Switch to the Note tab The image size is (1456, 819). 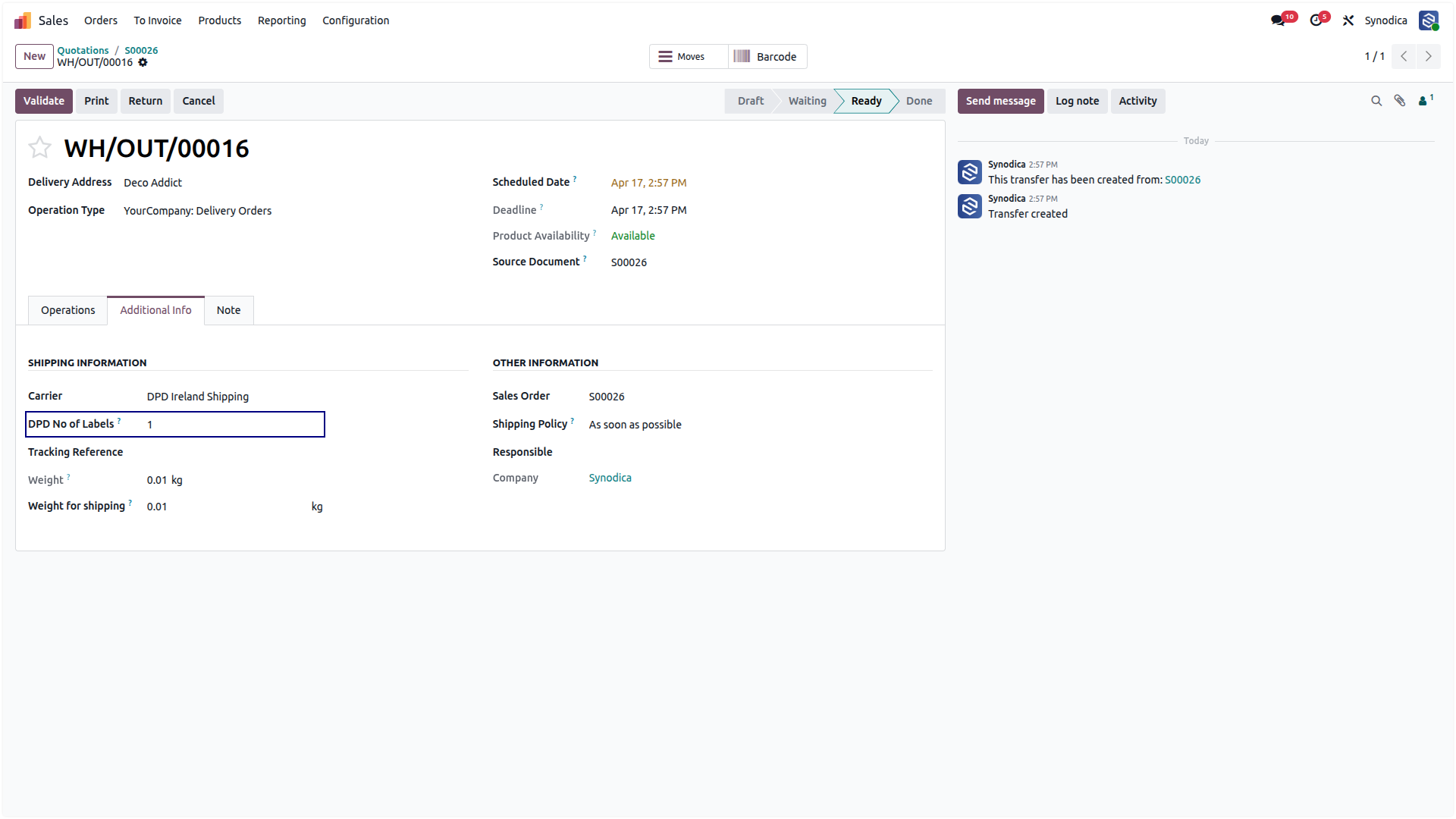pos(228,310)
